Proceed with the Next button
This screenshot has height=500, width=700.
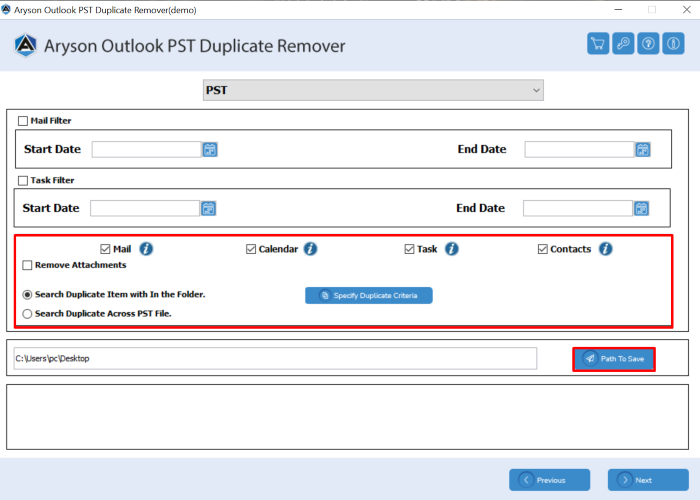pos(648,480)
